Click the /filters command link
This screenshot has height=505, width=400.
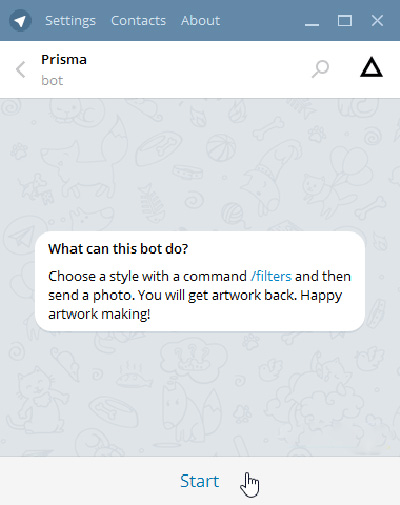point(271,276)
